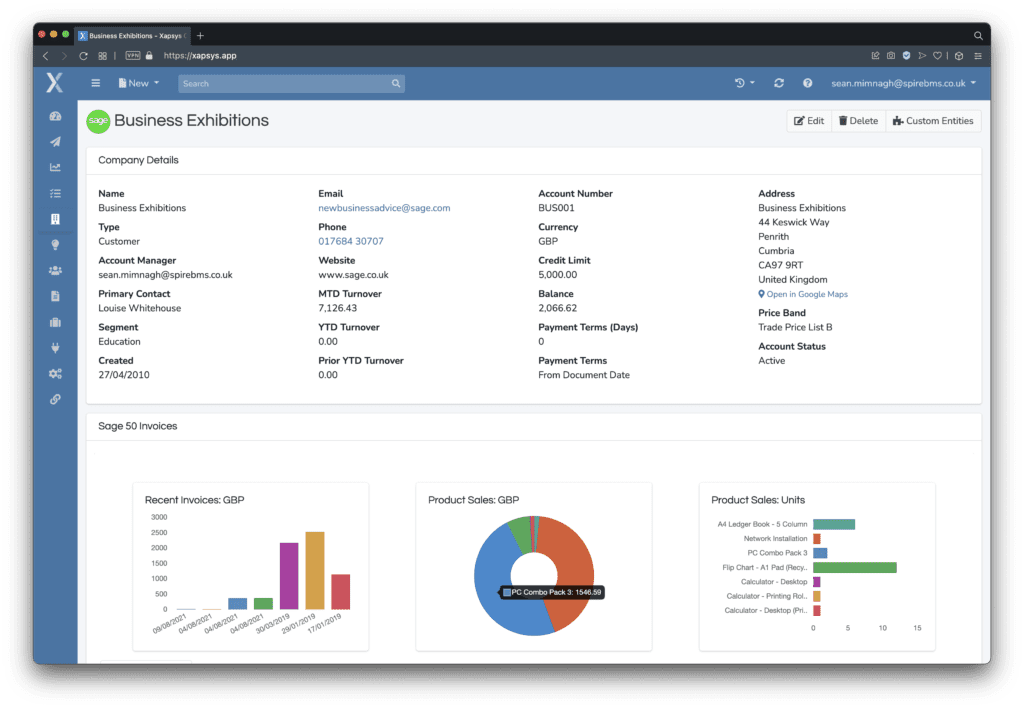Image resolution: width=1024 pixels, height=708 pixels.
Task: Click the teal A4 Ledger Book units bar
Action: pos(834,524)
